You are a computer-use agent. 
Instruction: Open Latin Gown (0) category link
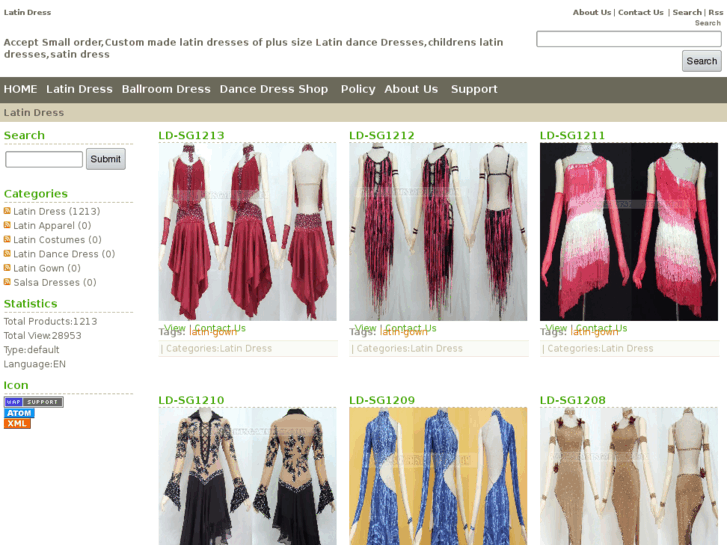tap(47, 268)
